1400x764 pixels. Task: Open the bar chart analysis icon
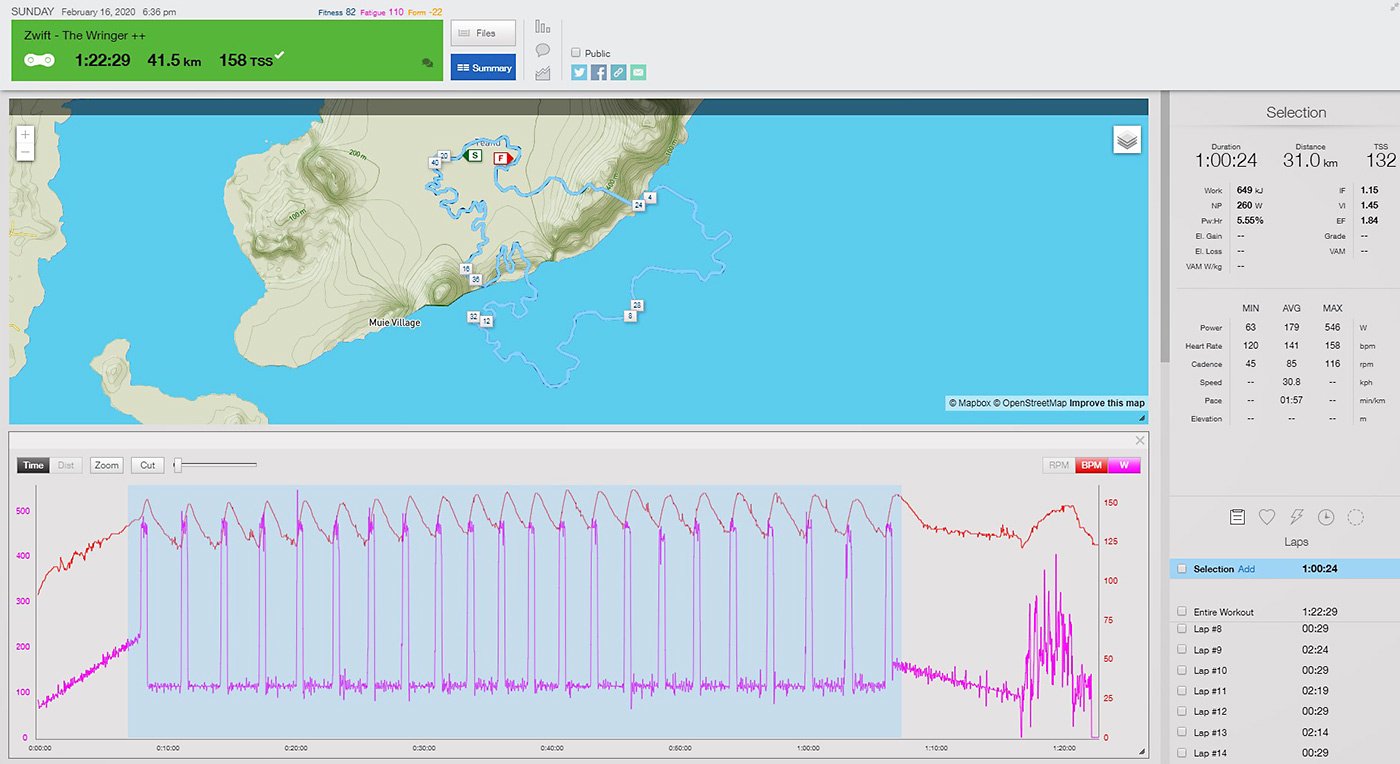coord(543,27)
